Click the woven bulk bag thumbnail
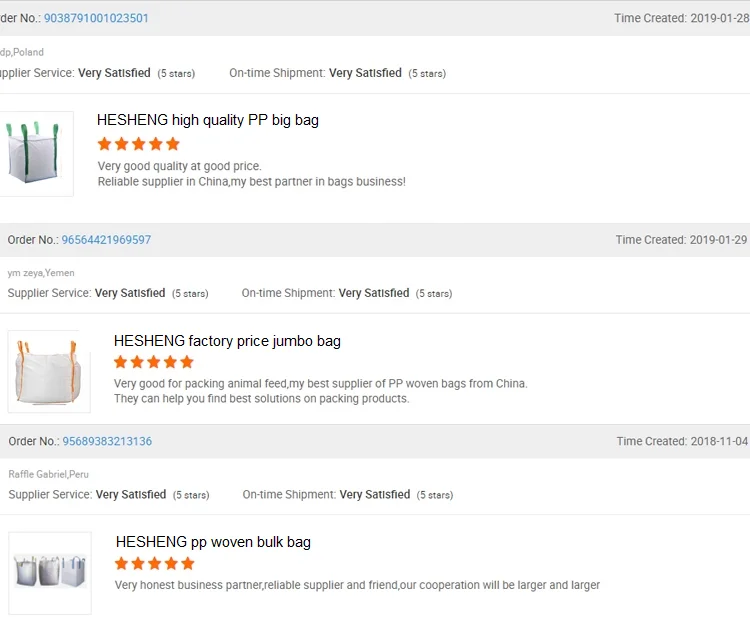This screenshot has width=750, height=617. click(50, 572)
